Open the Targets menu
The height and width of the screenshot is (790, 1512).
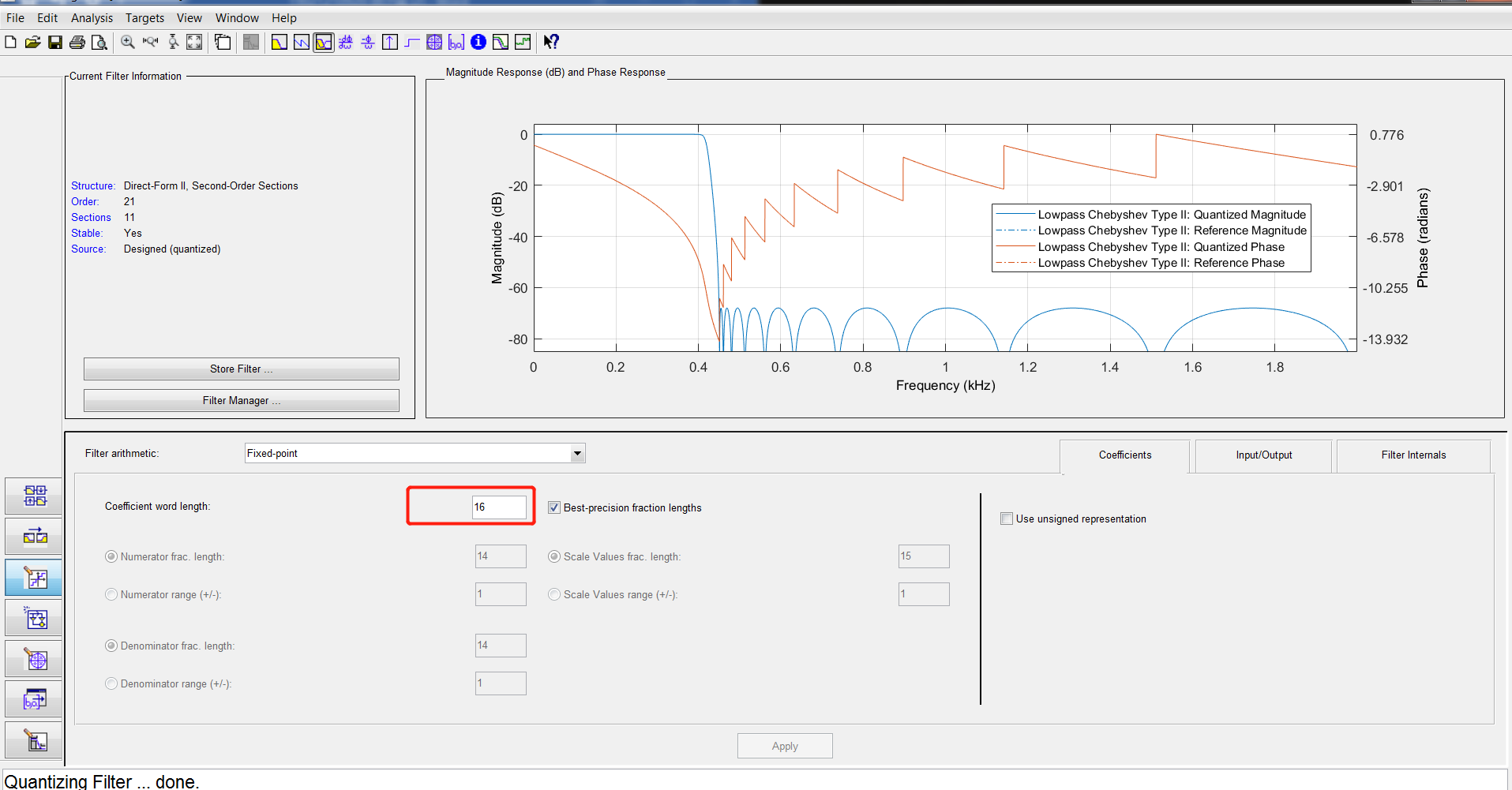[144, 17]
